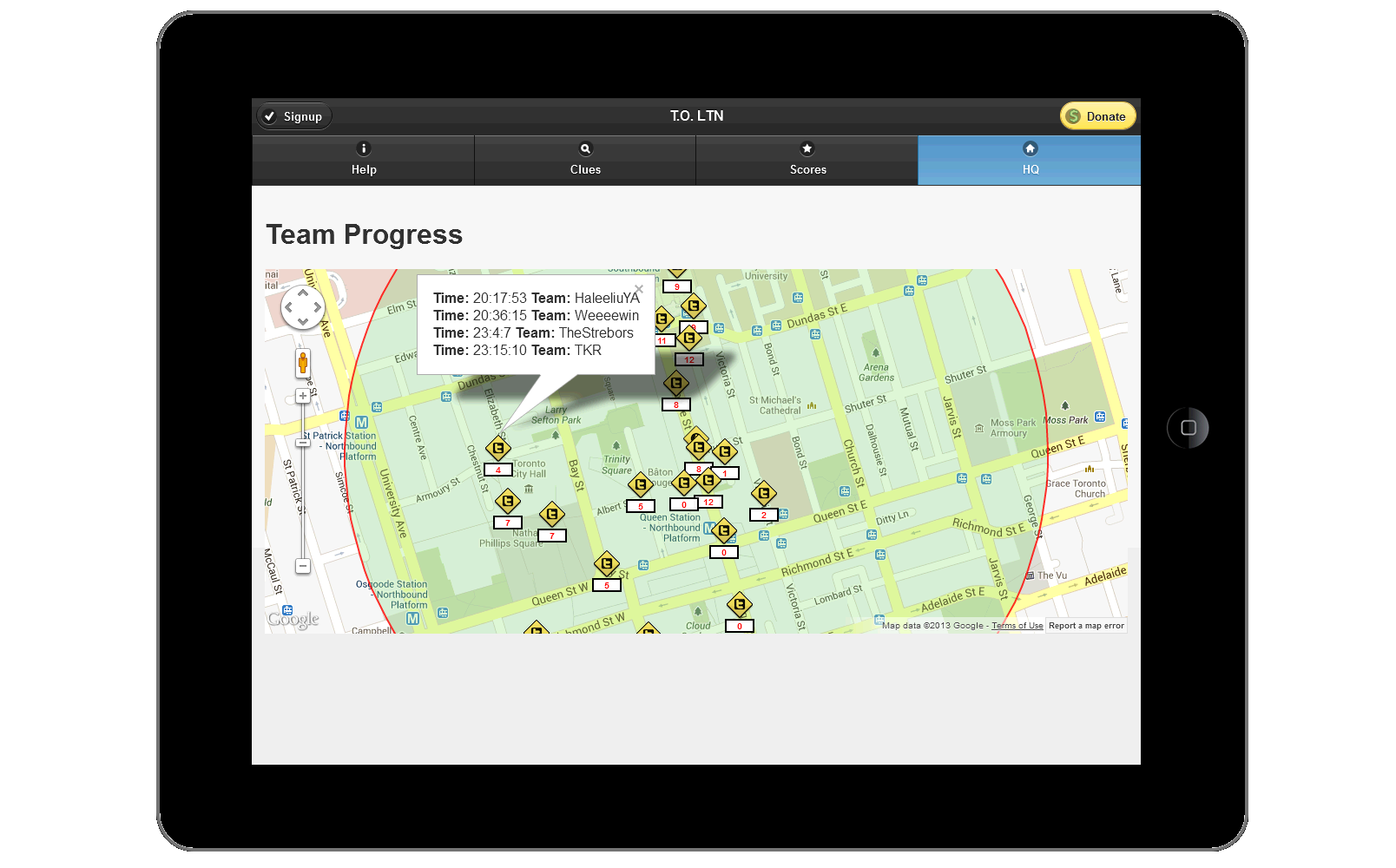Screen dimensions: 1396x868
Task: Open the Help tab
Action: point(363,160)
